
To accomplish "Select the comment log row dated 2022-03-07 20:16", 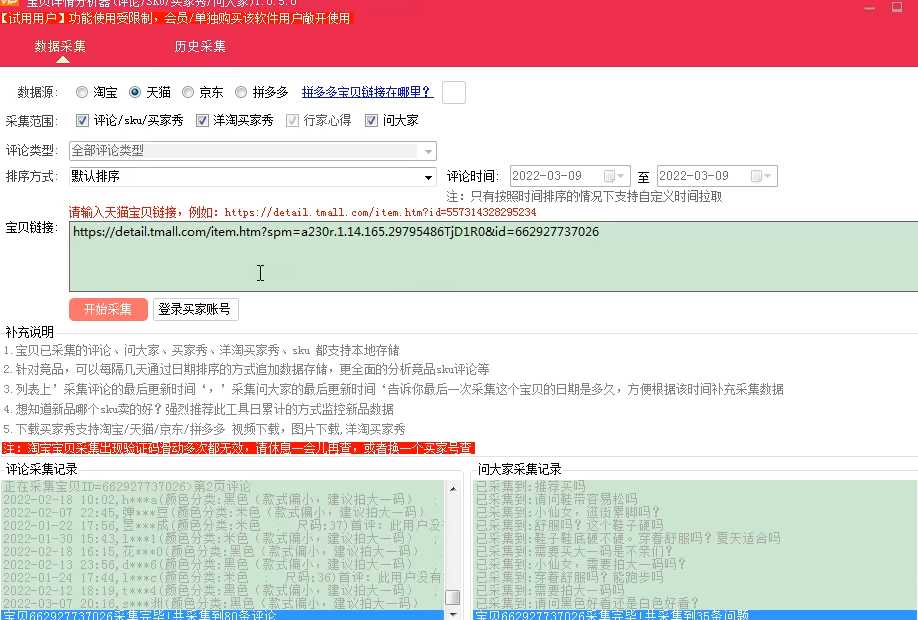I will point(222,603).
